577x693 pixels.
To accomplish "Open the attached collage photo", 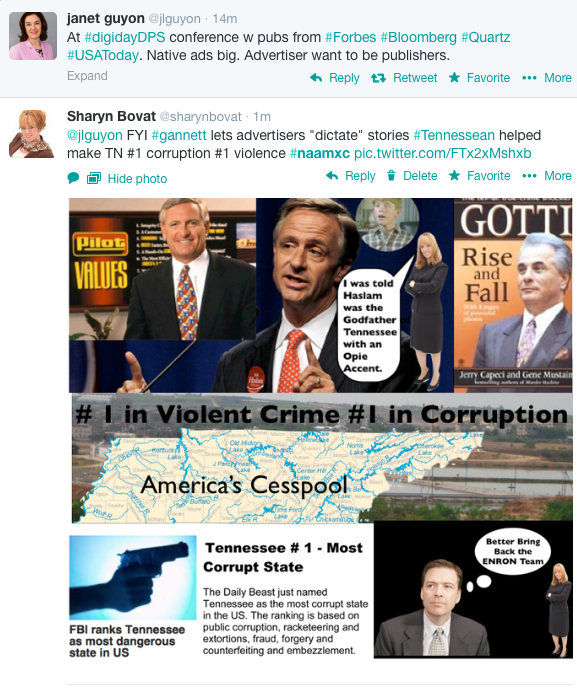I will 321,428.
